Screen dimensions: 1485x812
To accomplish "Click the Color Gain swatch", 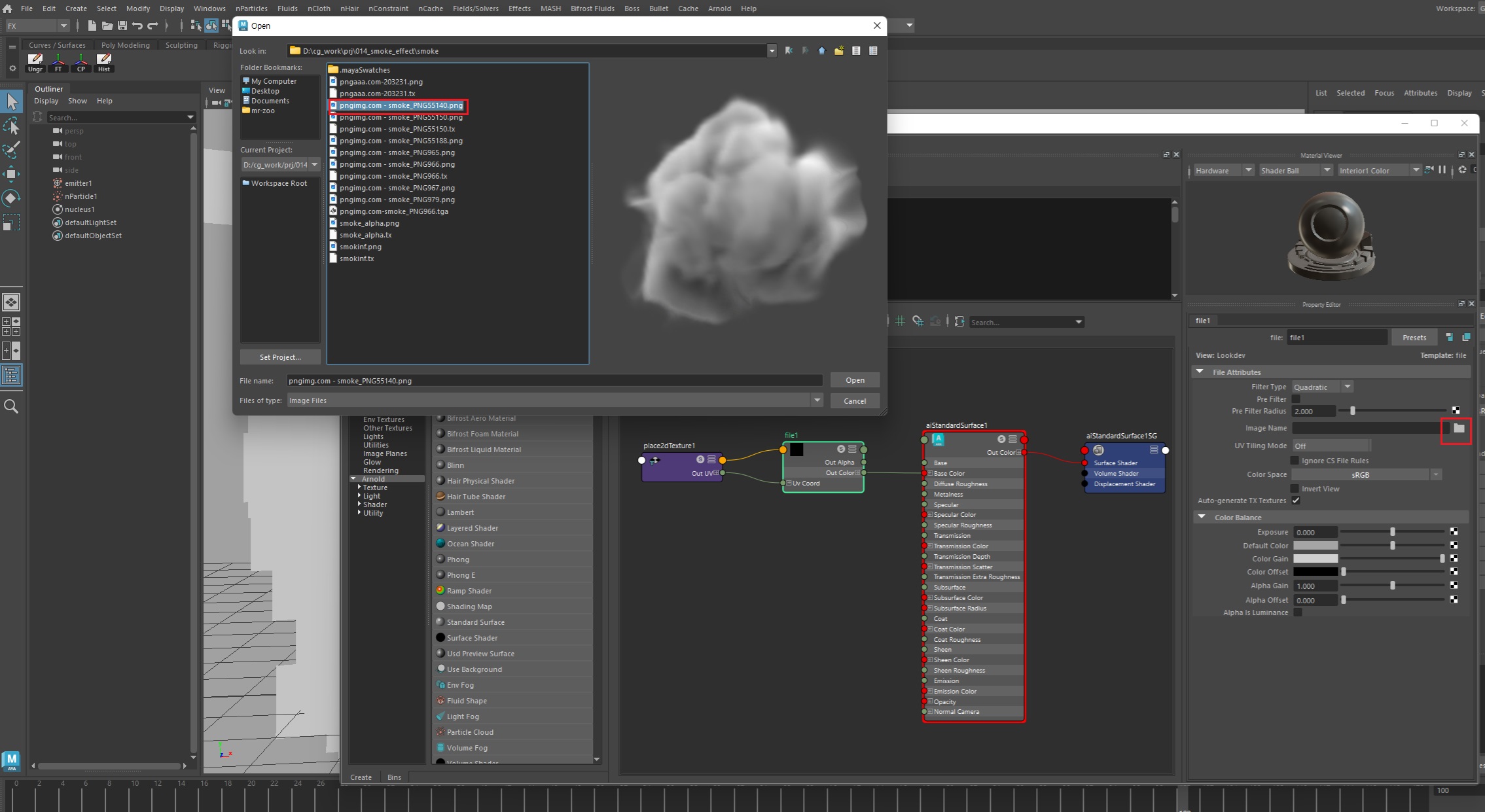I will [x=1315, y=559].
